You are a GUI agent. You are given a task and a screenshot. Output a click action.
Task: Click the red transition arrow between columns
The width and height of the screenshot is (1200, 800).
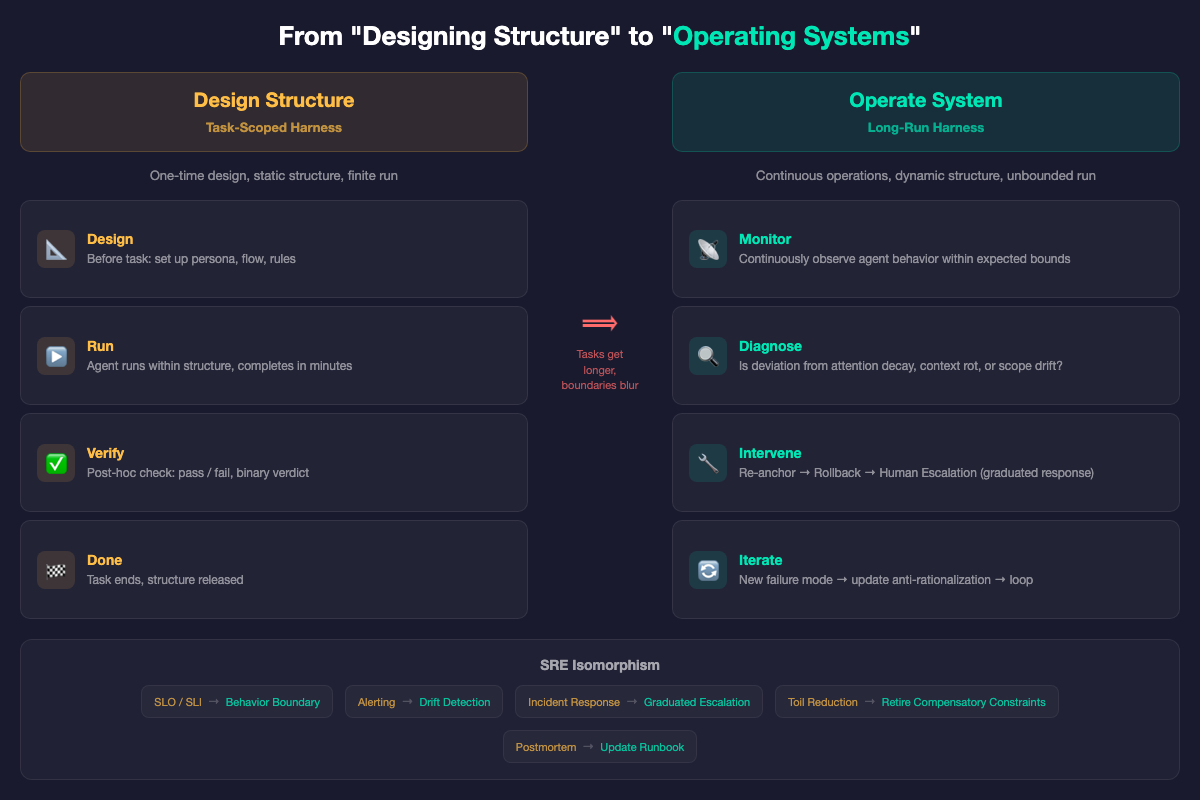click(x=599, y=322)
